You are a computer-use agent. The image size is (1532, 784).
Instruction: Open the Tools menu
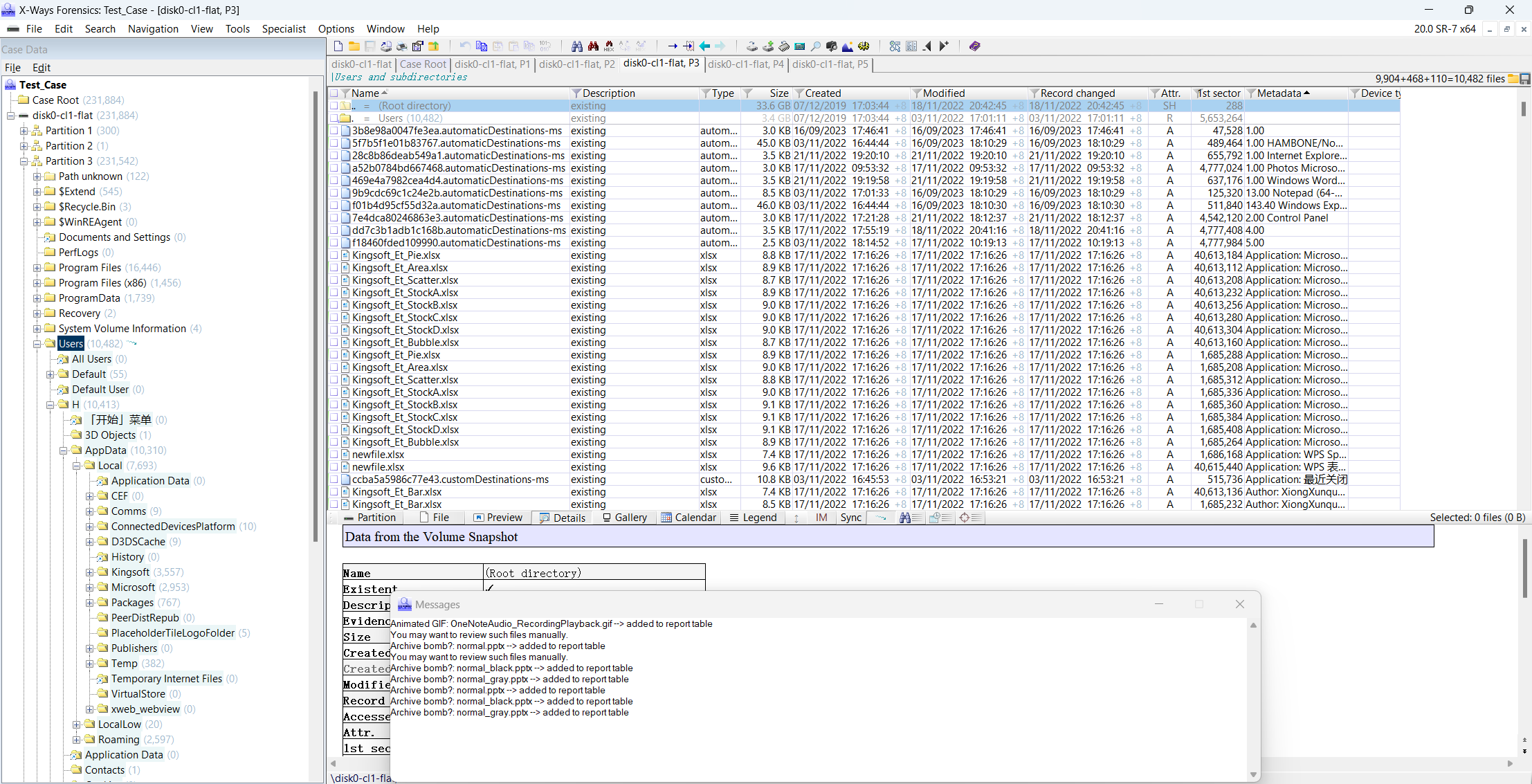point(237,29)
